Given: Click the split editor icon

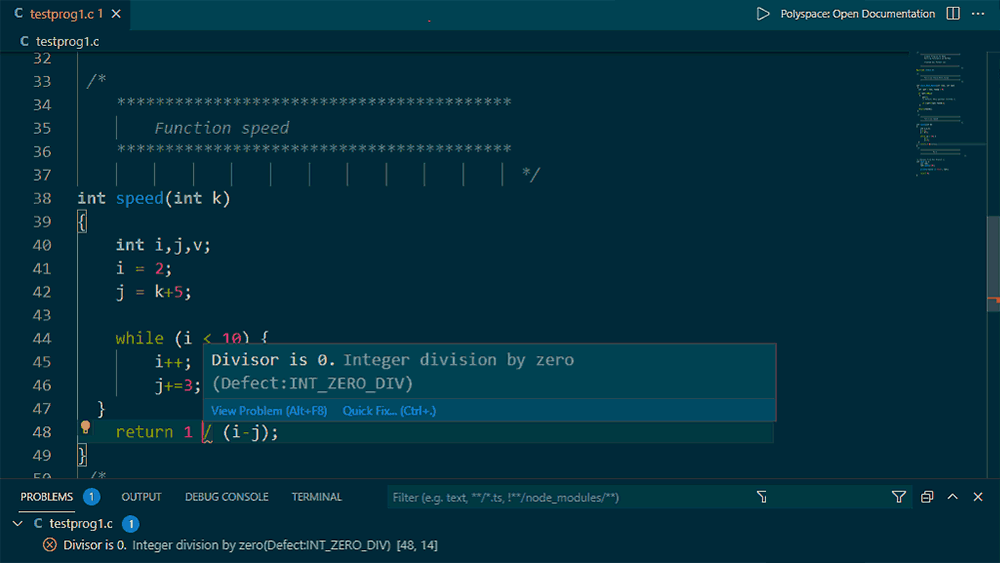Looking at the screenshot, I should coord(953,14).
